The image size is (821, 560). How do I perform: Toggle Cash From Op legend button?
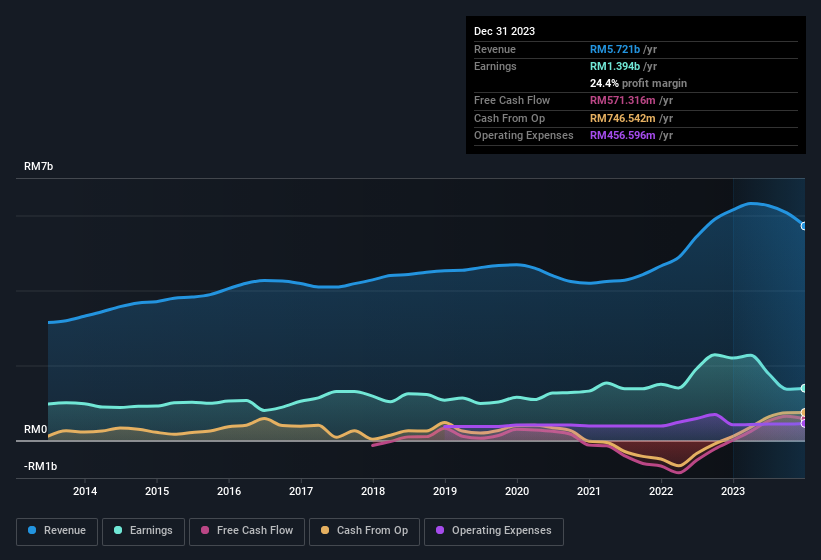click(x=363, y=530)
